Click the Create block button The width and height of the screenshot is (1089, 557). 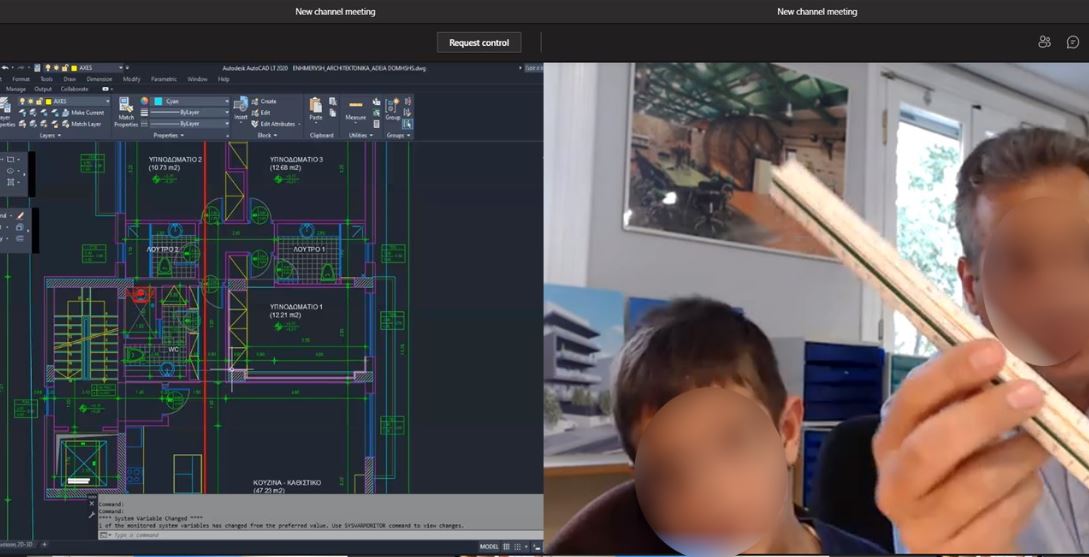point(264,101)
